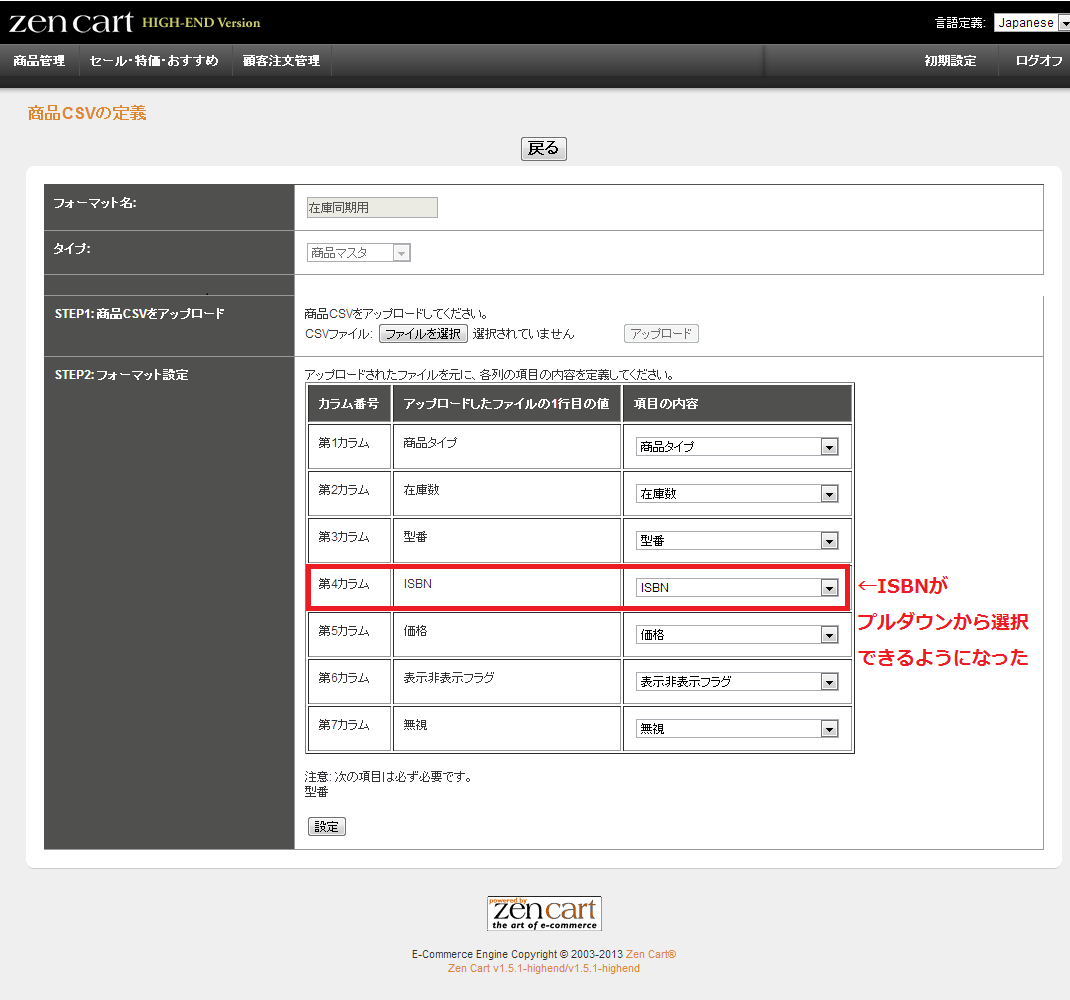The height and width of the screenshot is (1000, 1070).
Task: Click the ファイルを選択 file chooser button
Action: click(x=423, y=334)
